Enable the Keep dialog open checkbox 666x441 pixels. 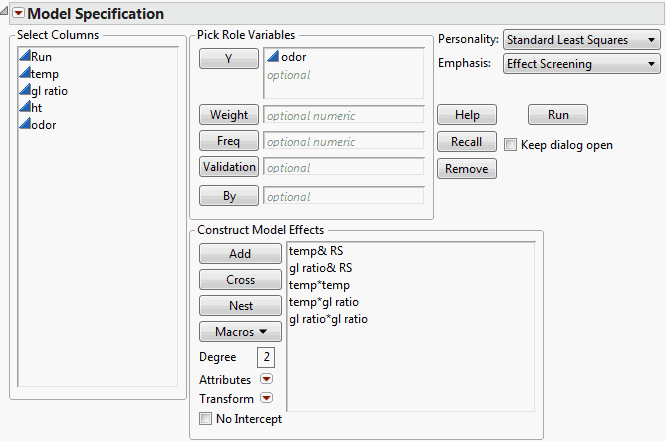coord(511,145)
